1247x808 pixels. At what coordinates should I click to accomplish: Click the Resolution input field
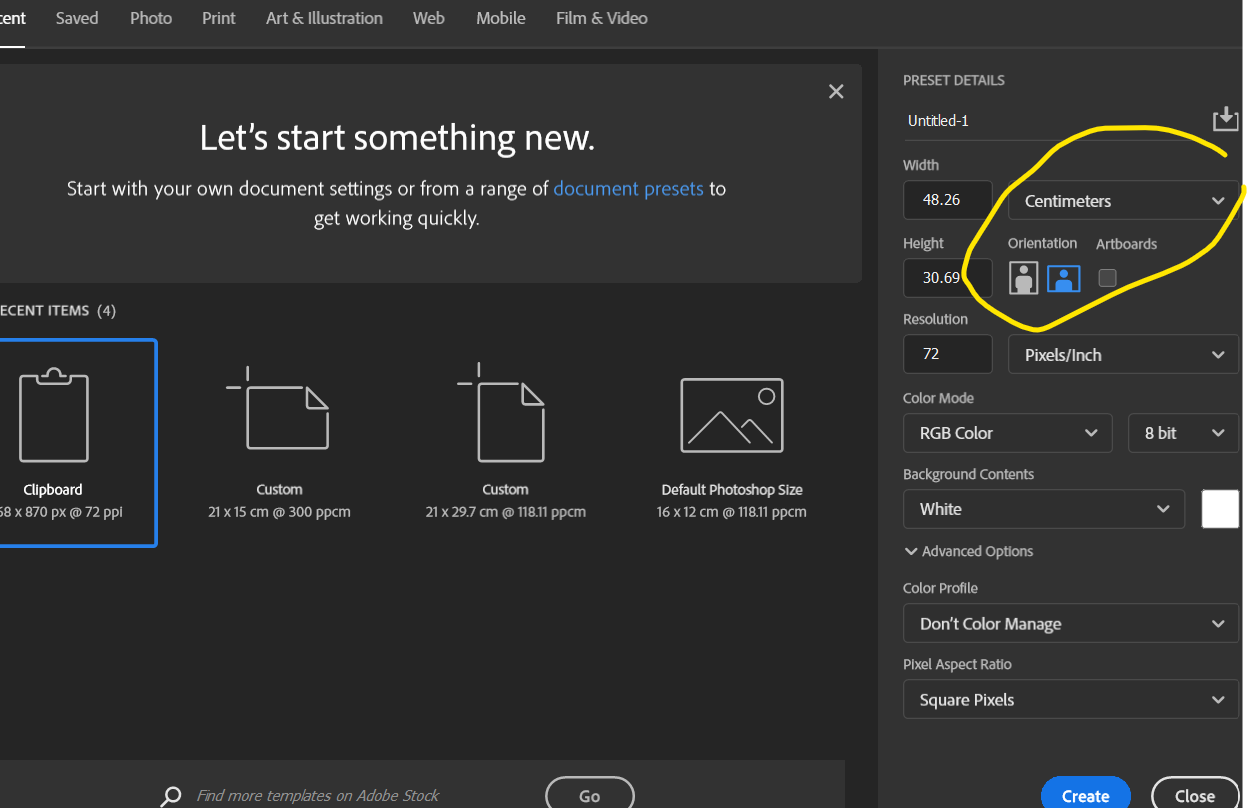pyautogui.click(x=948, y=354)
